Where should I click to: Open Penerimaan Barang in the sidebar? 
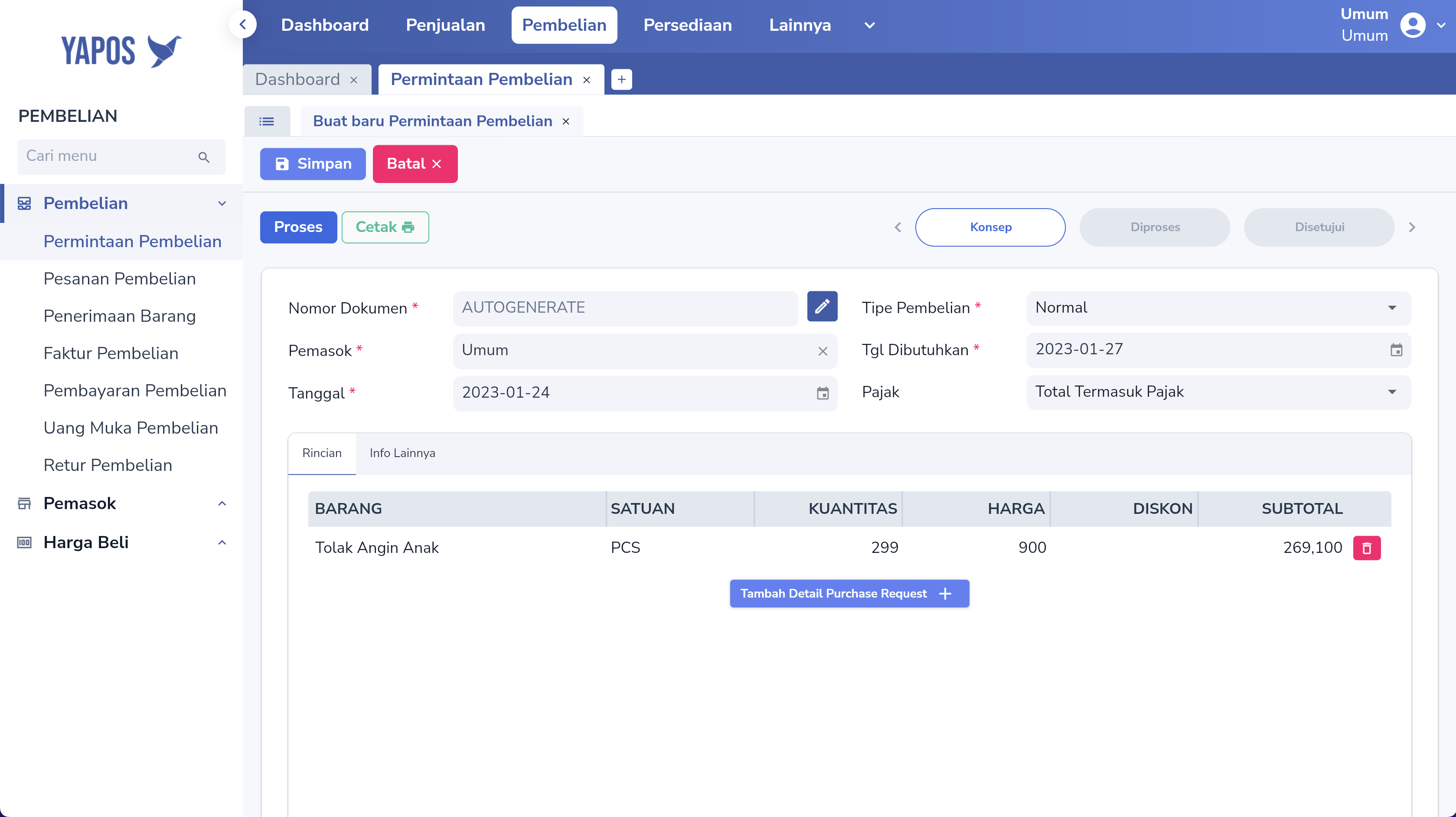pos(120,316)
